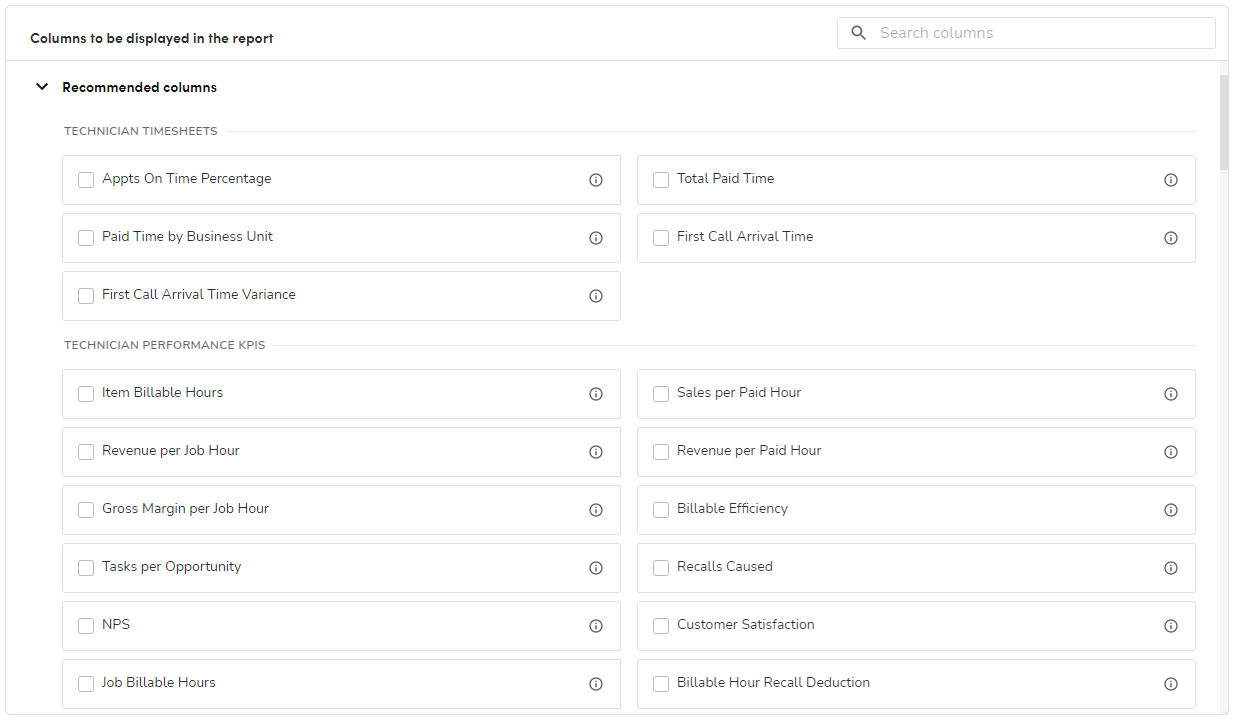Open info icon for Revenue per Paid Hour

1171,452
